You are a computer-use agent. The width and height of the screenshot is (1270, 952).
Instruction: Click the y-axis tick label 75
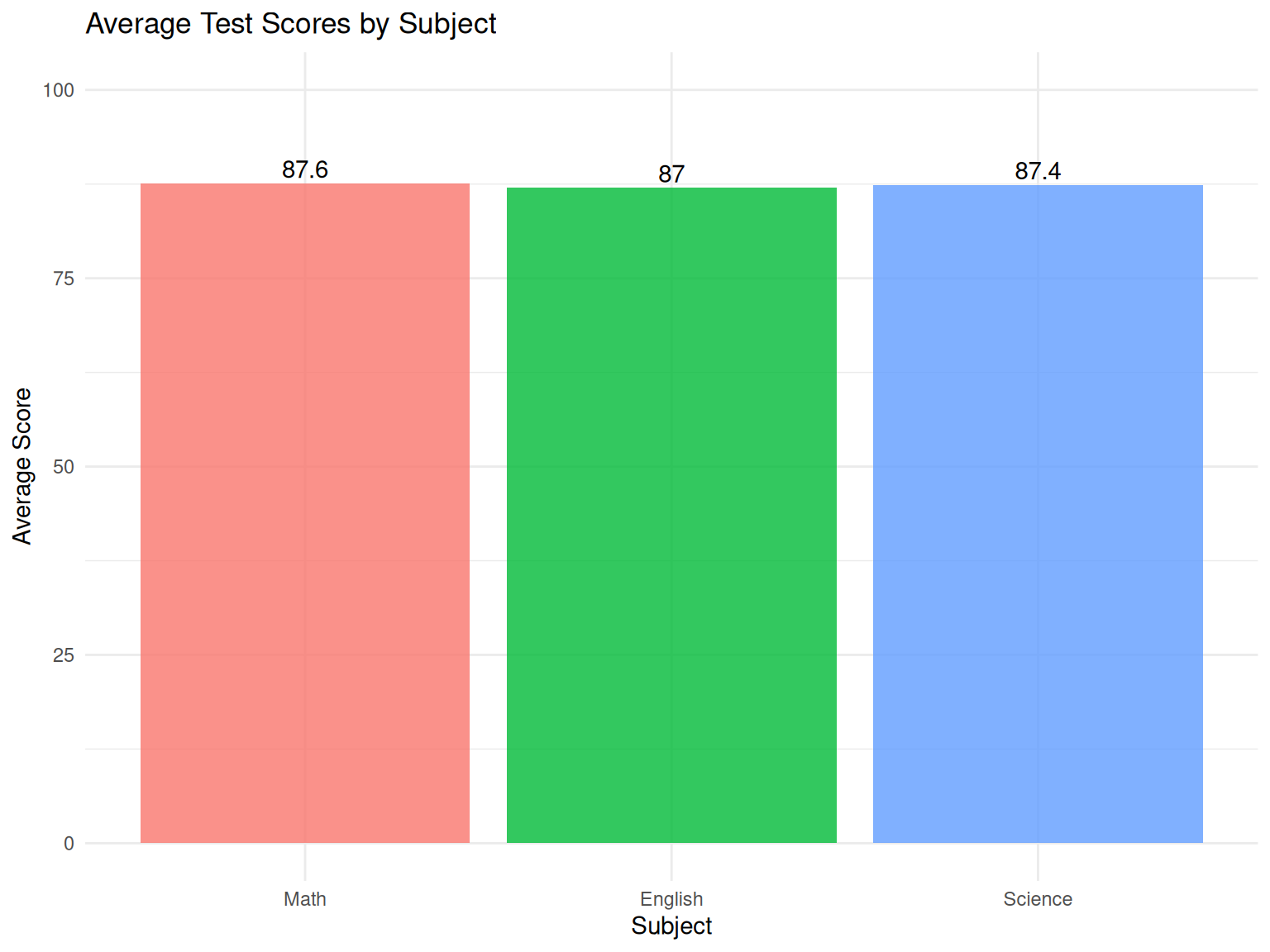tap(64, 278)
